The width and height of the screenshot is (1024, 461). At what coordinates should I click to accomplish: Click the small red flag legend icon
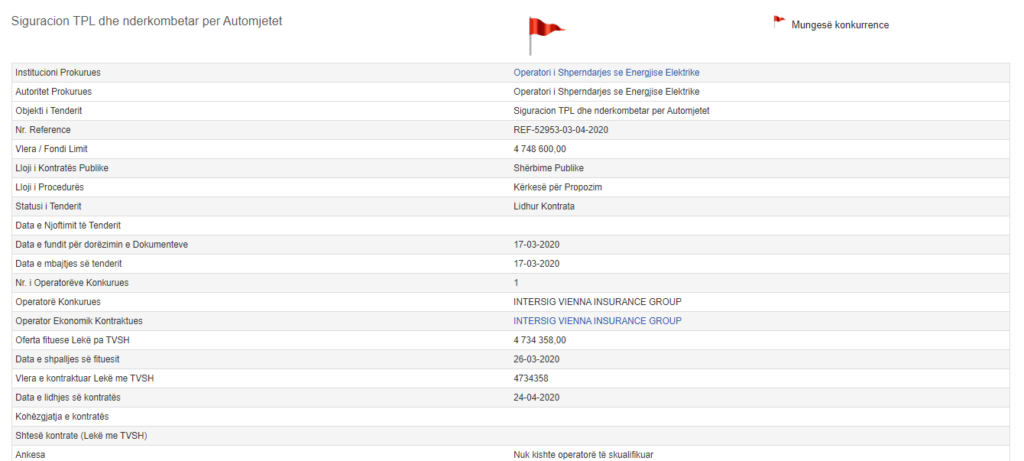pyautogui.click(x=779, y=22)
